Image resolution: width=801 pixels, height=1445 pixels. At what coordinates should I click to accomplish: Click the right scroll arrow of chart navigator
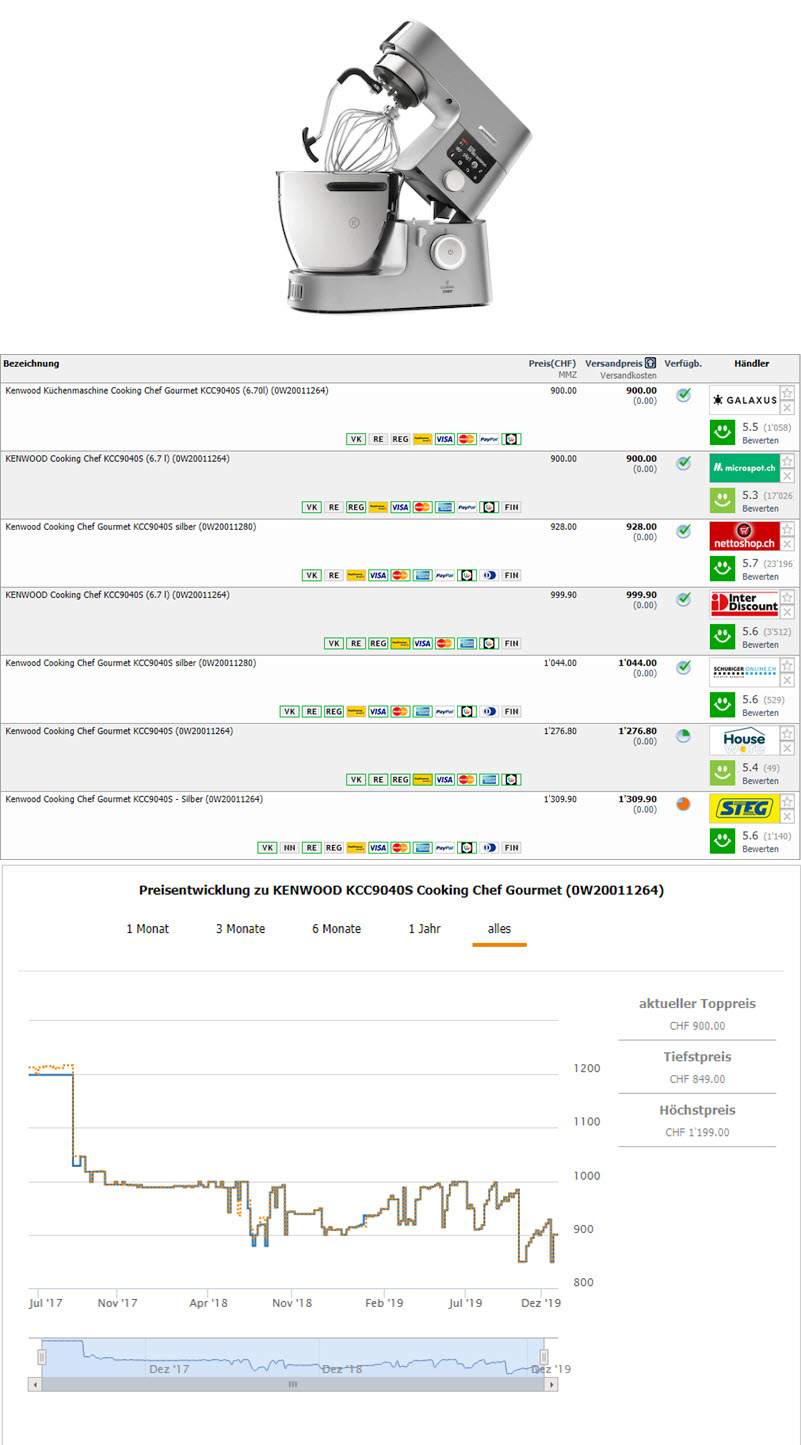551,1384
